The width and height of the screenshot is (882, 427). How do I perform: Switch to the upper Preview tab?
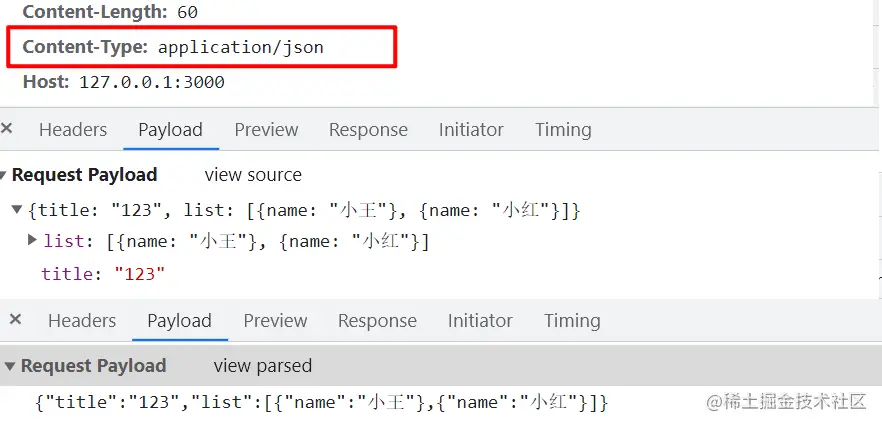pos(266,130)
